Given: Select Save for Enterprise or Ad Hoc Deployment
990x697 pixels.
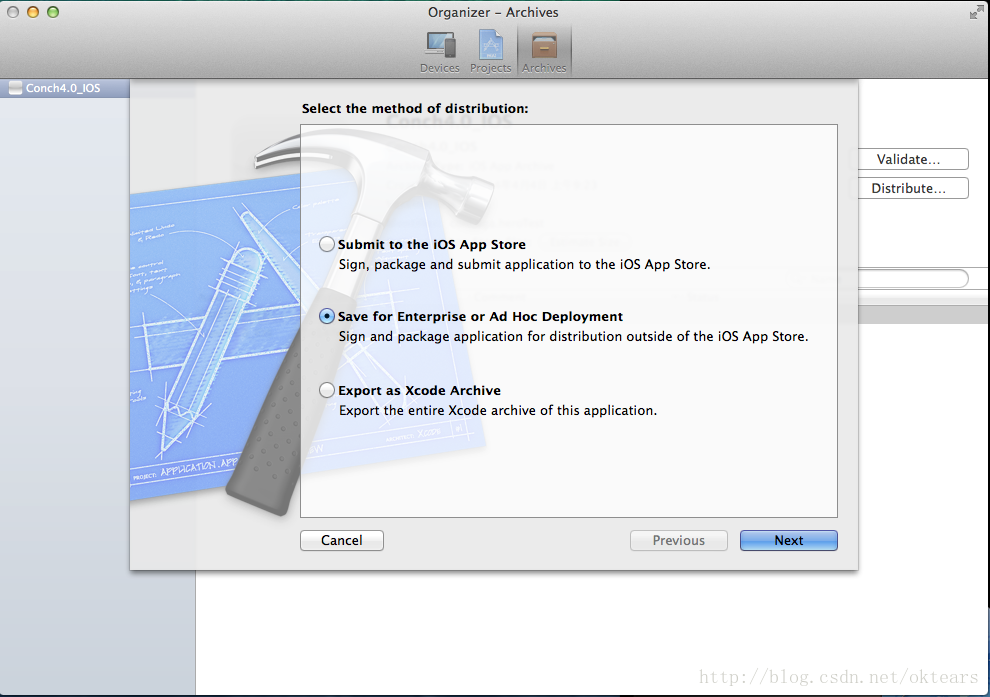Looking at the screenshot, I should 327,316.
